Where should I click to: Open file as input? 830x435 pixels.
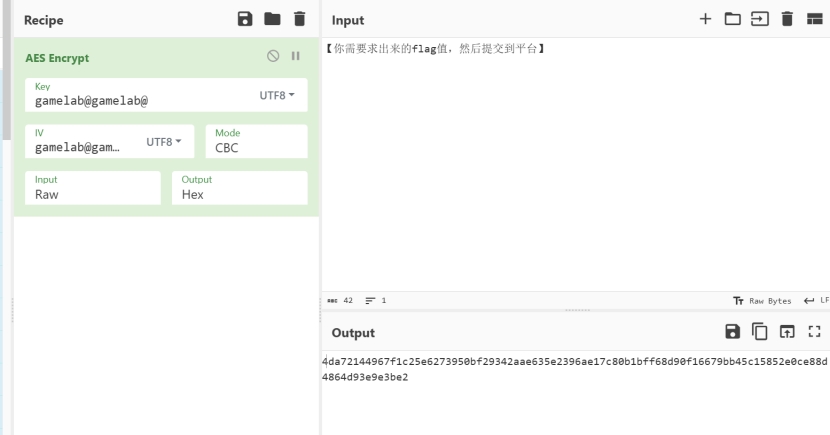click(x=759, y=19)
